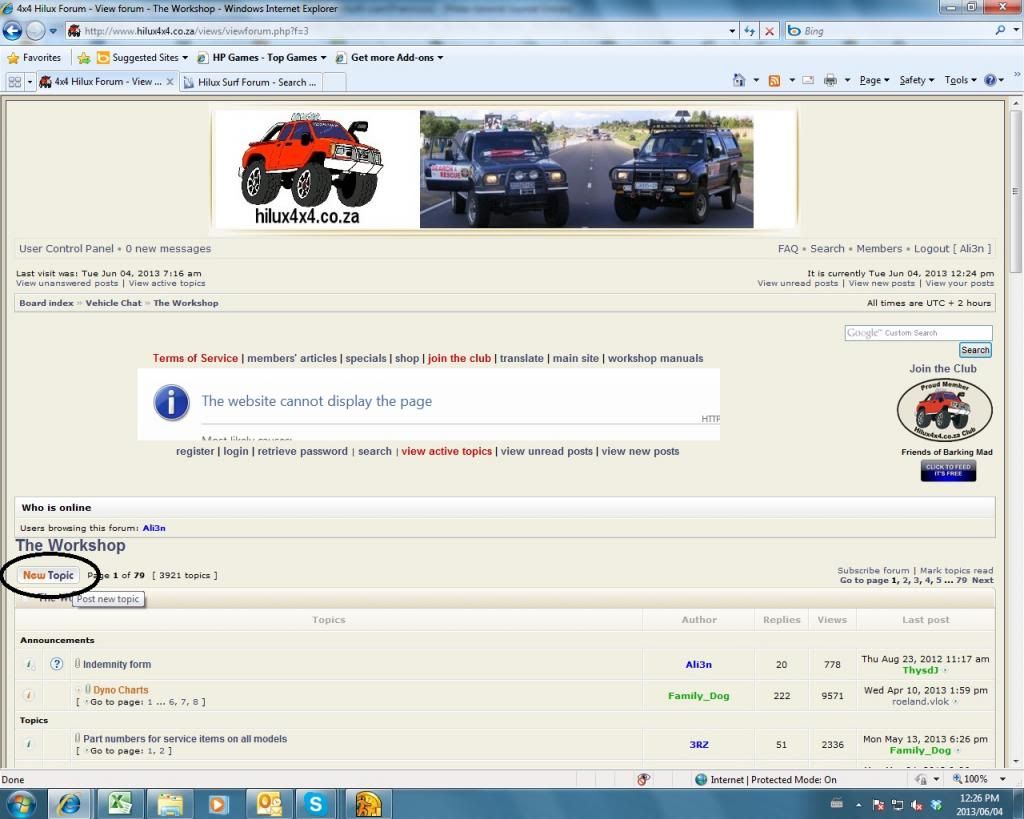Open the Recent Pages dropdown arrow
1024x819 pixels.
[x=53, y=31]
